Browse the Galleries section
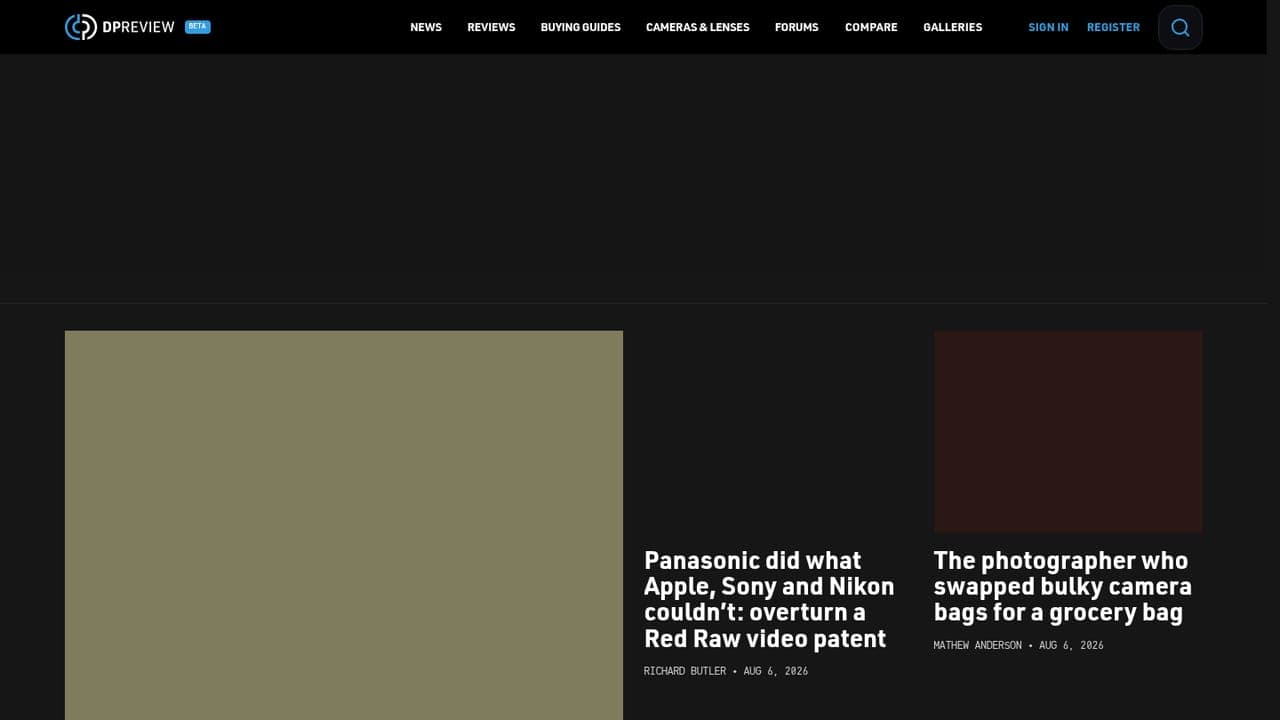The height and width of the screenshot is (720, 1280). (x=953, y=27)
